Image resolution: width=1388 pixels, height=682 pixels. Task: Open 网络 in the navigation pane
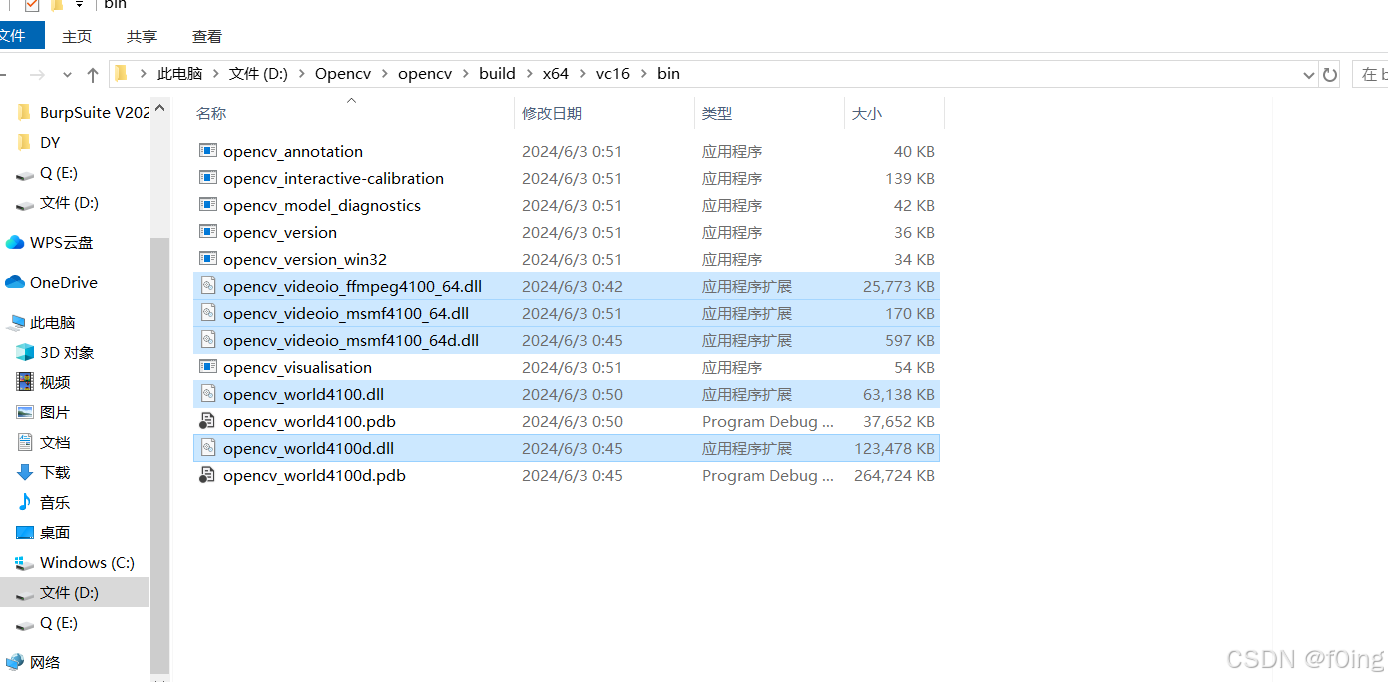(33, 662)
